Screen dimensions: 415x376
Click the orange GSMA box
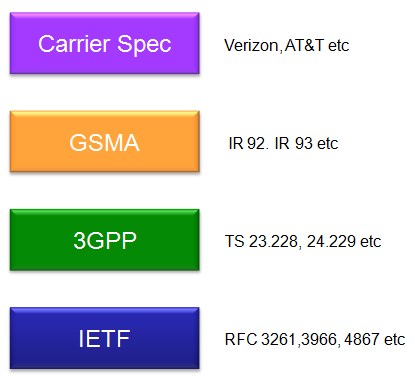(105, 142)
